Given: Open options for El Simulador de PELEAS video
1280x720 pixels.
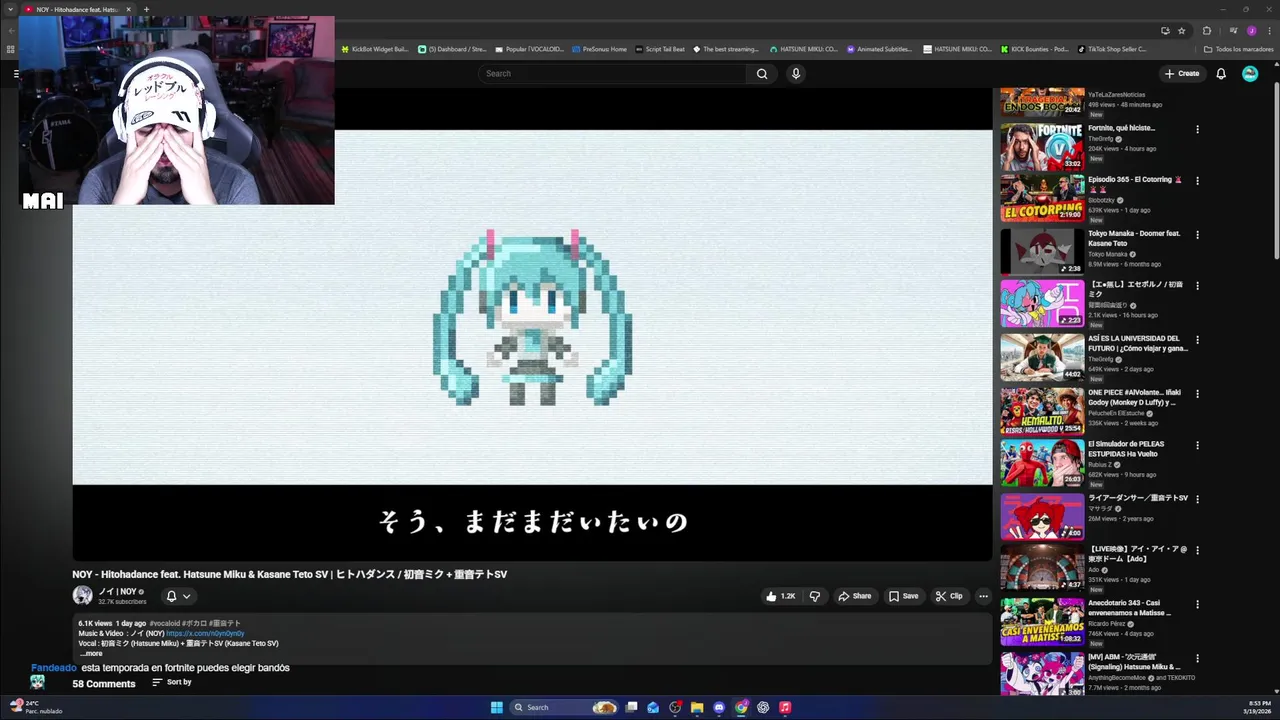Looking at the screenshot, I should (x=1197, y=445).
